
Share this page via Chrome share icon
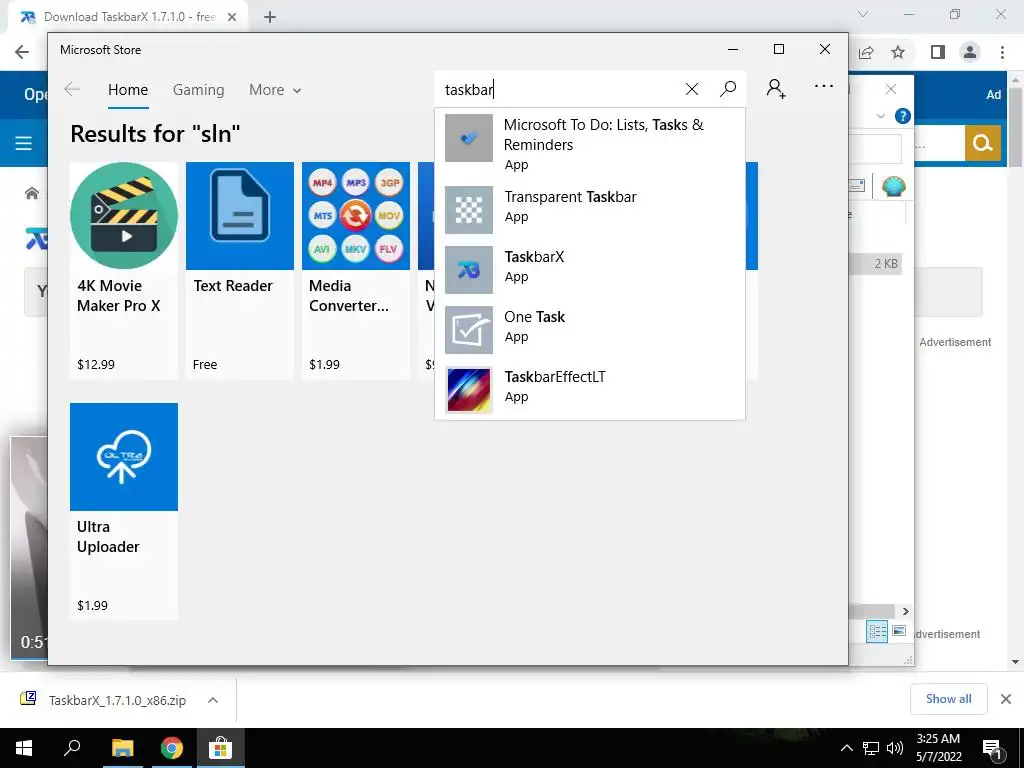[866, 52]
